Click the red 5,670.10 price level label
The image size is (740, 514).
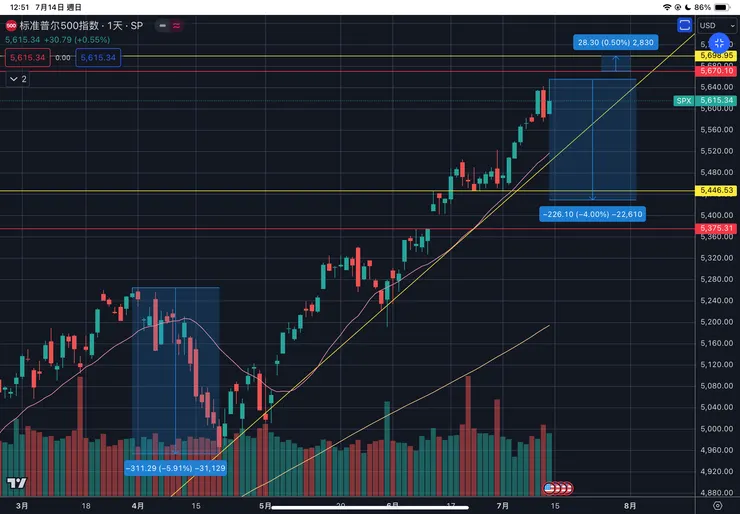[x=716, y=71]
